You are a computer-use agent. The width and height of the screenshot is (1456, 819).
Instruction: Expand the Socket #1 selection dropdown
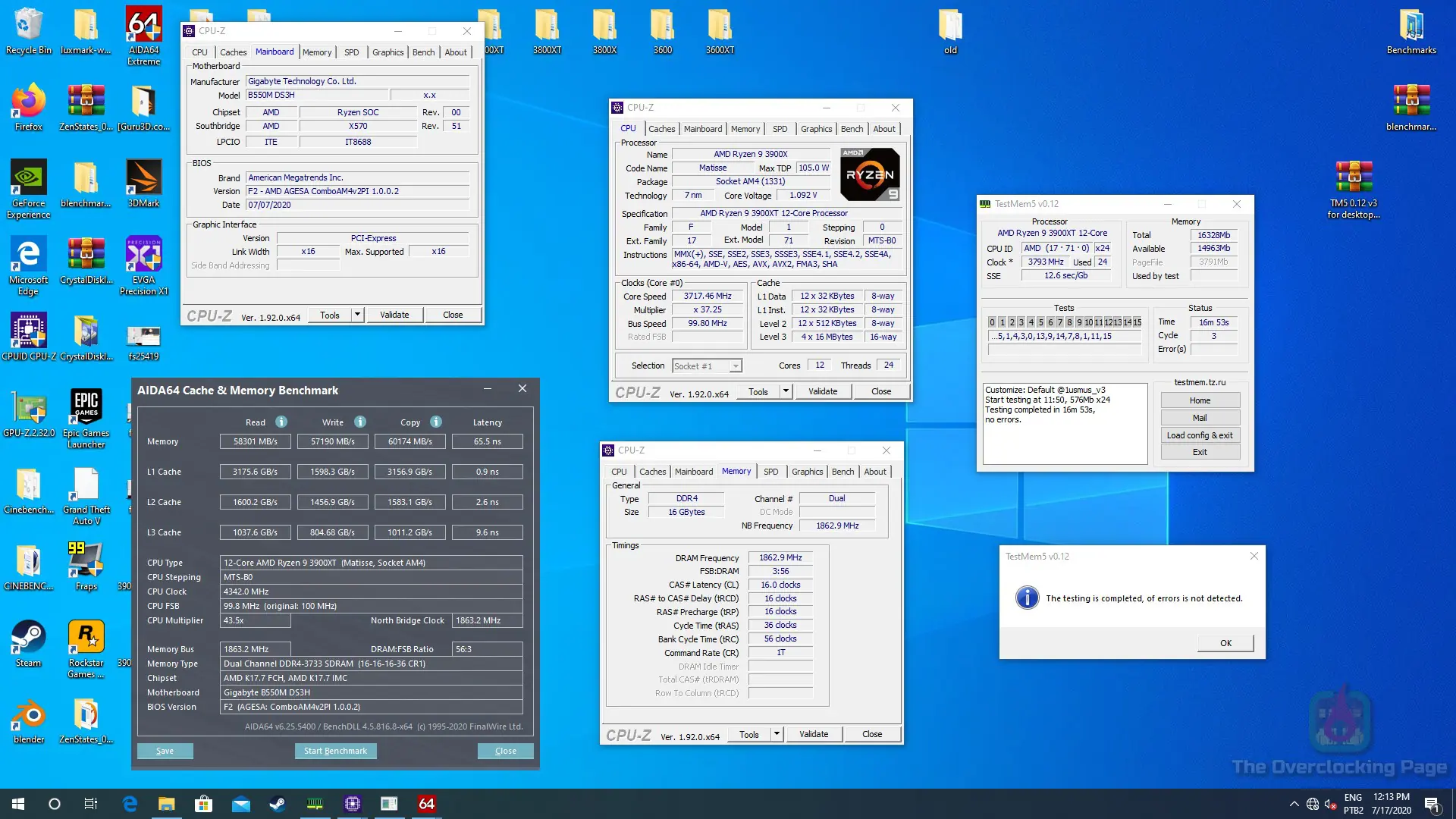click(735, 366)
